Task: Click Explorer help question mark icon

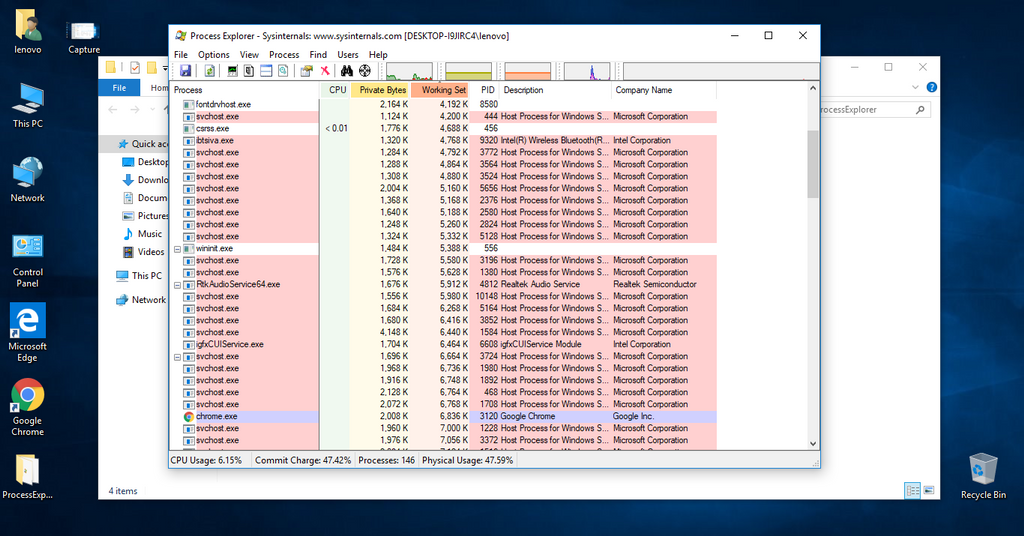Action: [931, 87]
